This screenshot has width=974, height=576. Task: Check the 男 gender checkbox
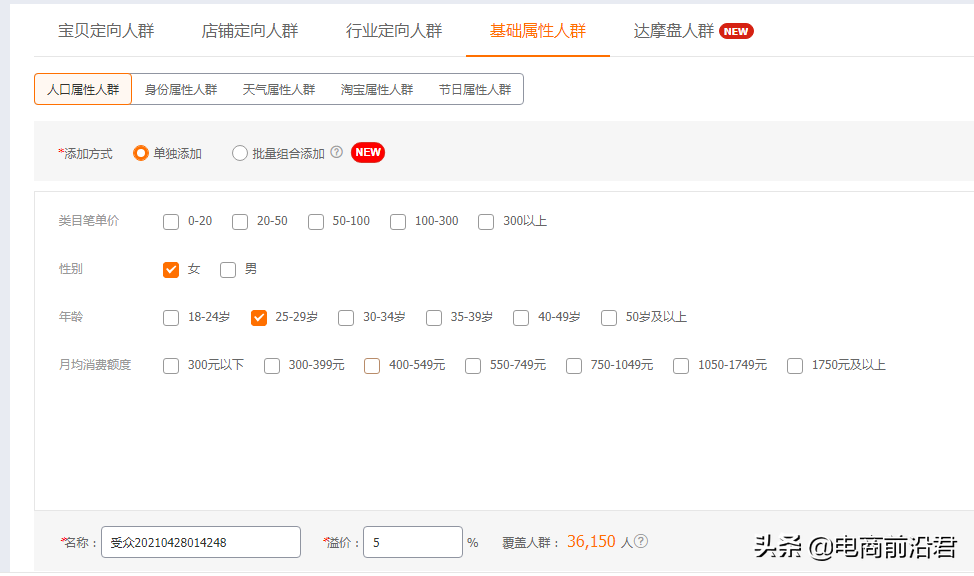coord(227,269)
